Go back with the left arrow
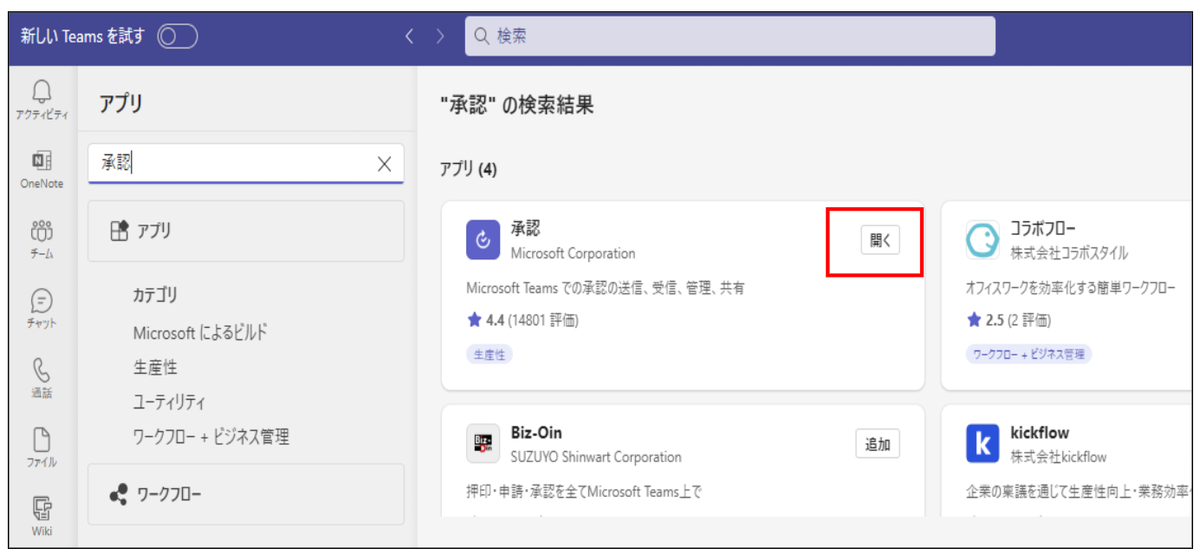The height and width of the screenshot is (555, 1200). coord(408,36)
